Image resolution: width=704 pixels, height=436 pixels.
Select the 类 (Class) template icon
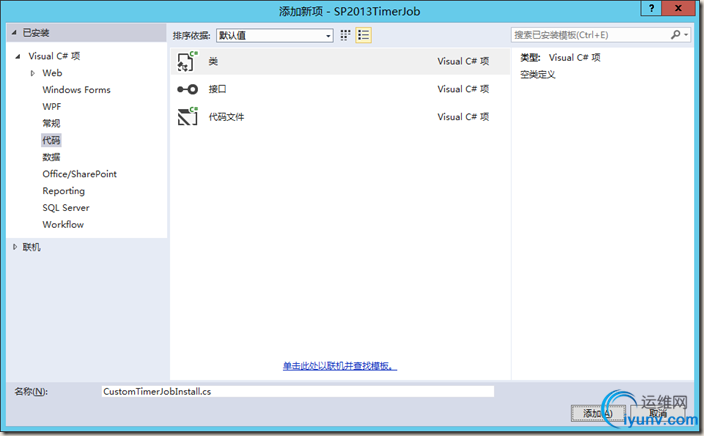[187, 62]
